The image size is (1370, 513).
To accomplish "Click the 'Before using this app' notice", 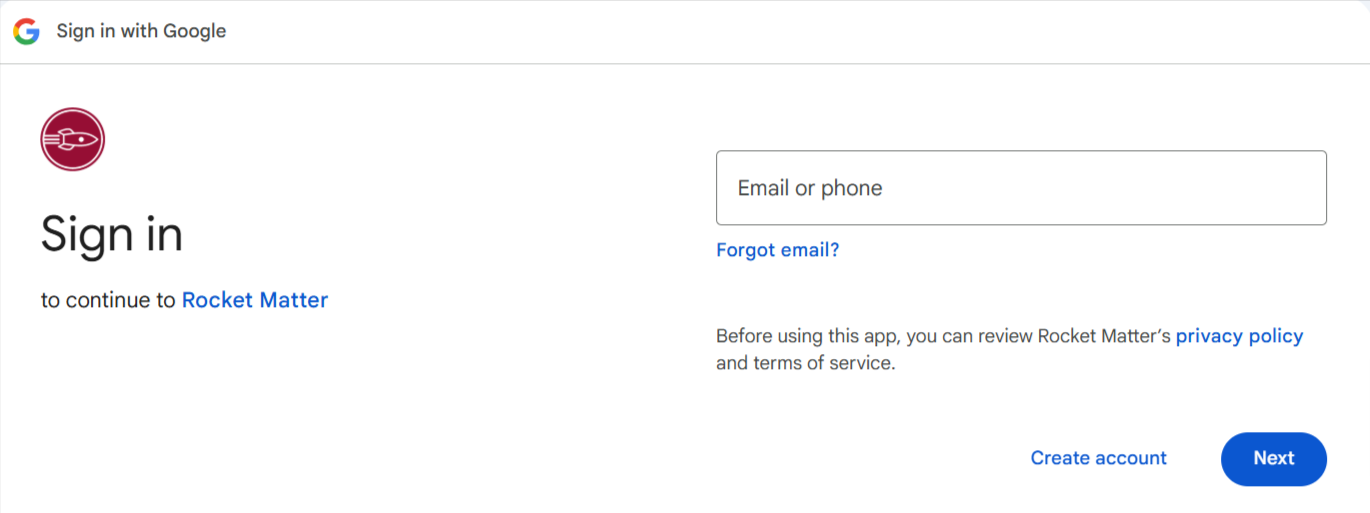I will (1009, 349).
